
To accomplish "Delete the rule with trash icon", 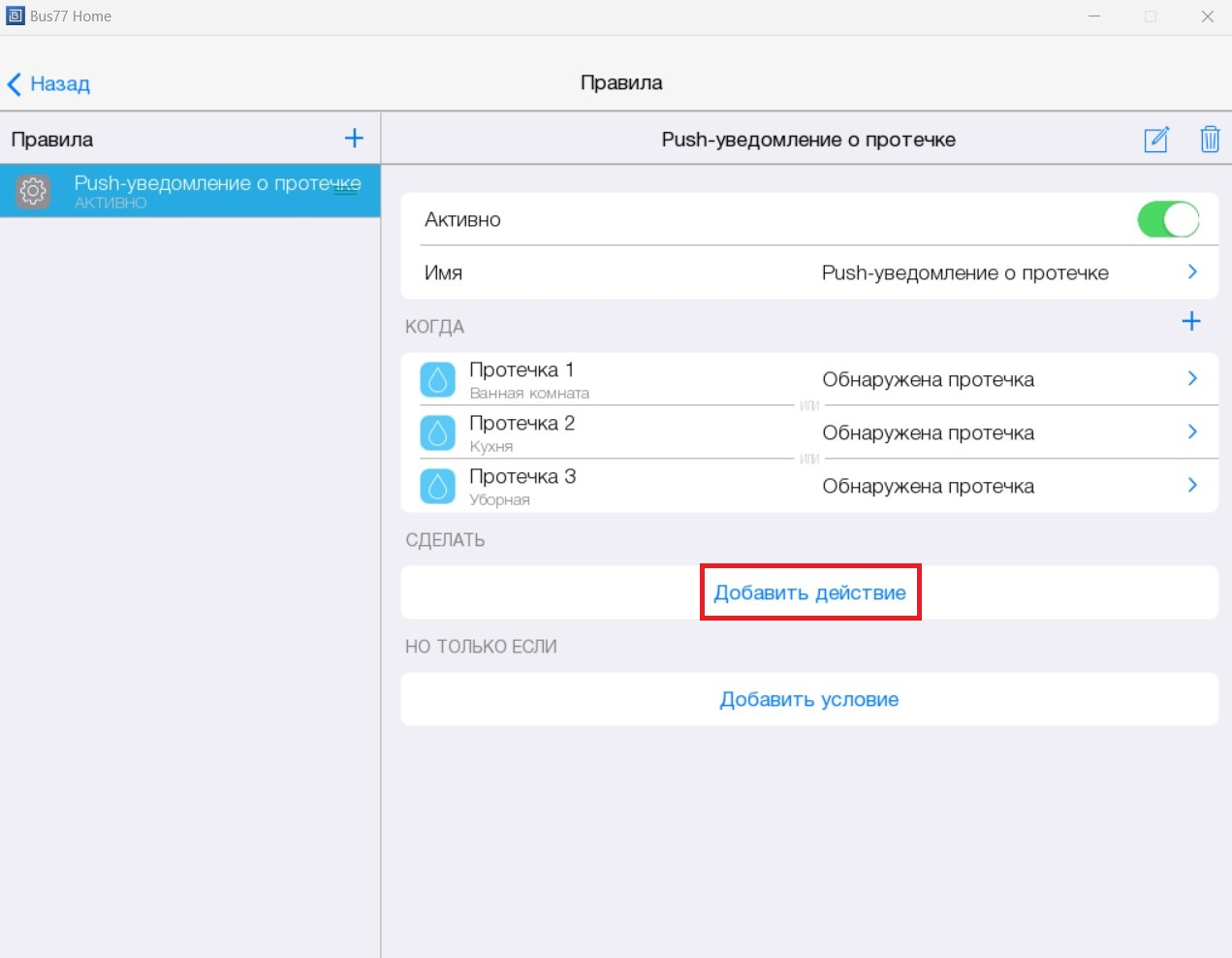I will tap(1210, 140).
